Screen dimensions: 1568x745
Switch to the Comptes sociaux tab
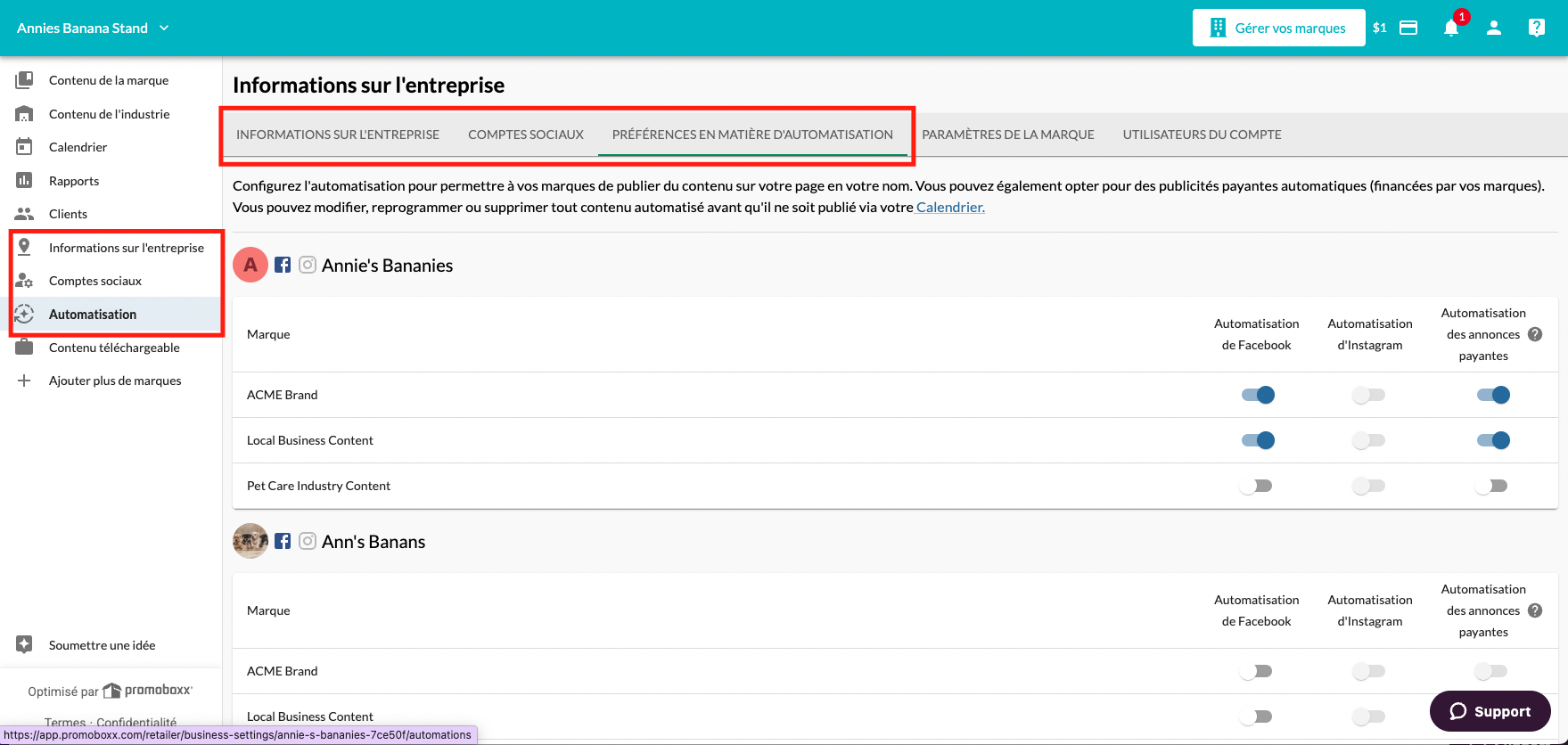point(526,135)
